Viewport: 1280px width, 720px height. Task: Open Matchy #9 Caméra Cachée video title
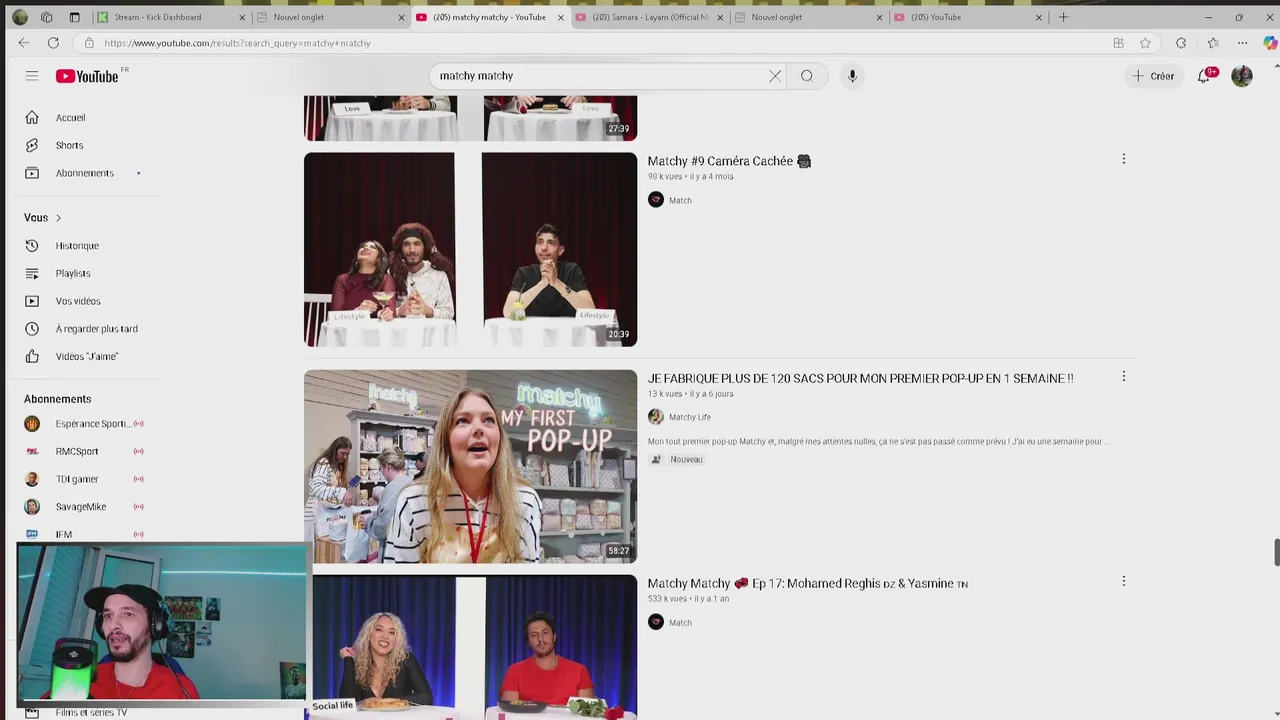pos(729,161)
